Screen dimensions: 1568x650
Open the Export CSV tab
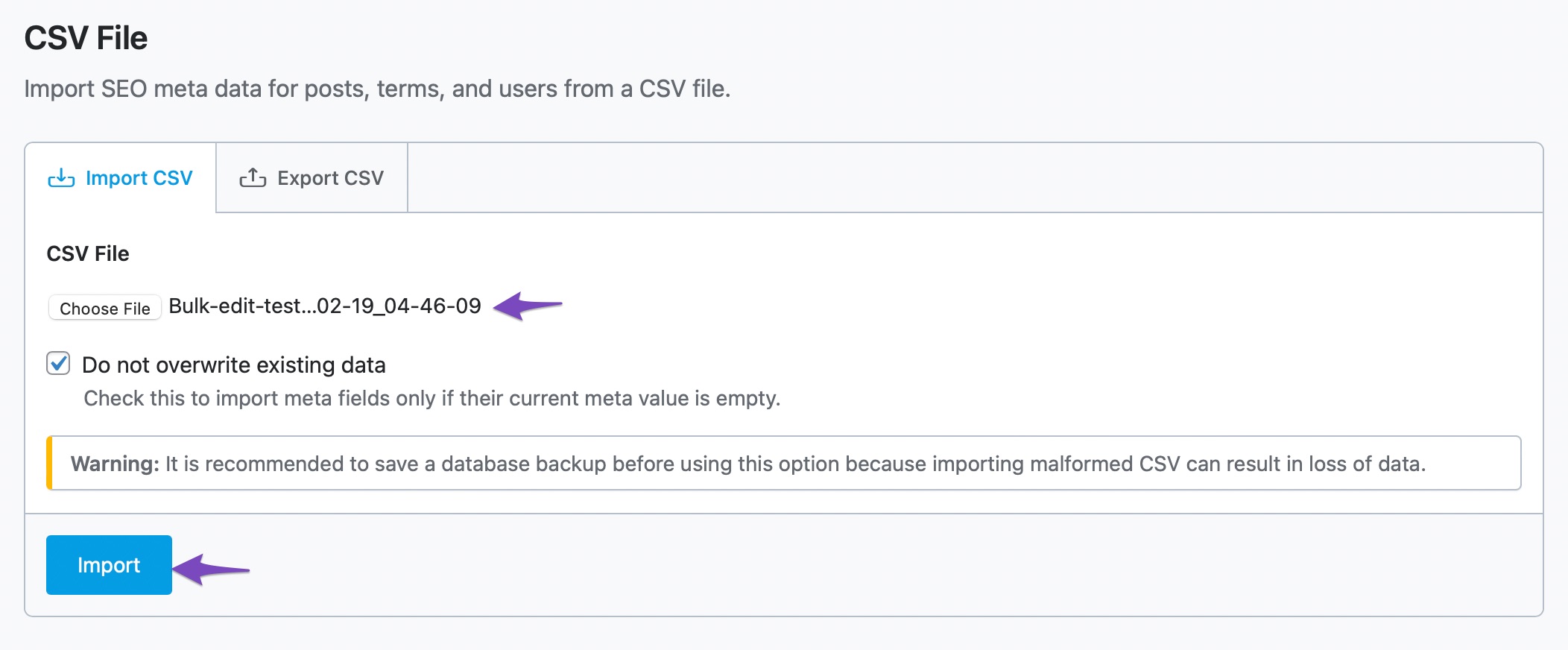pyautogui.click(x=312, y=178)
